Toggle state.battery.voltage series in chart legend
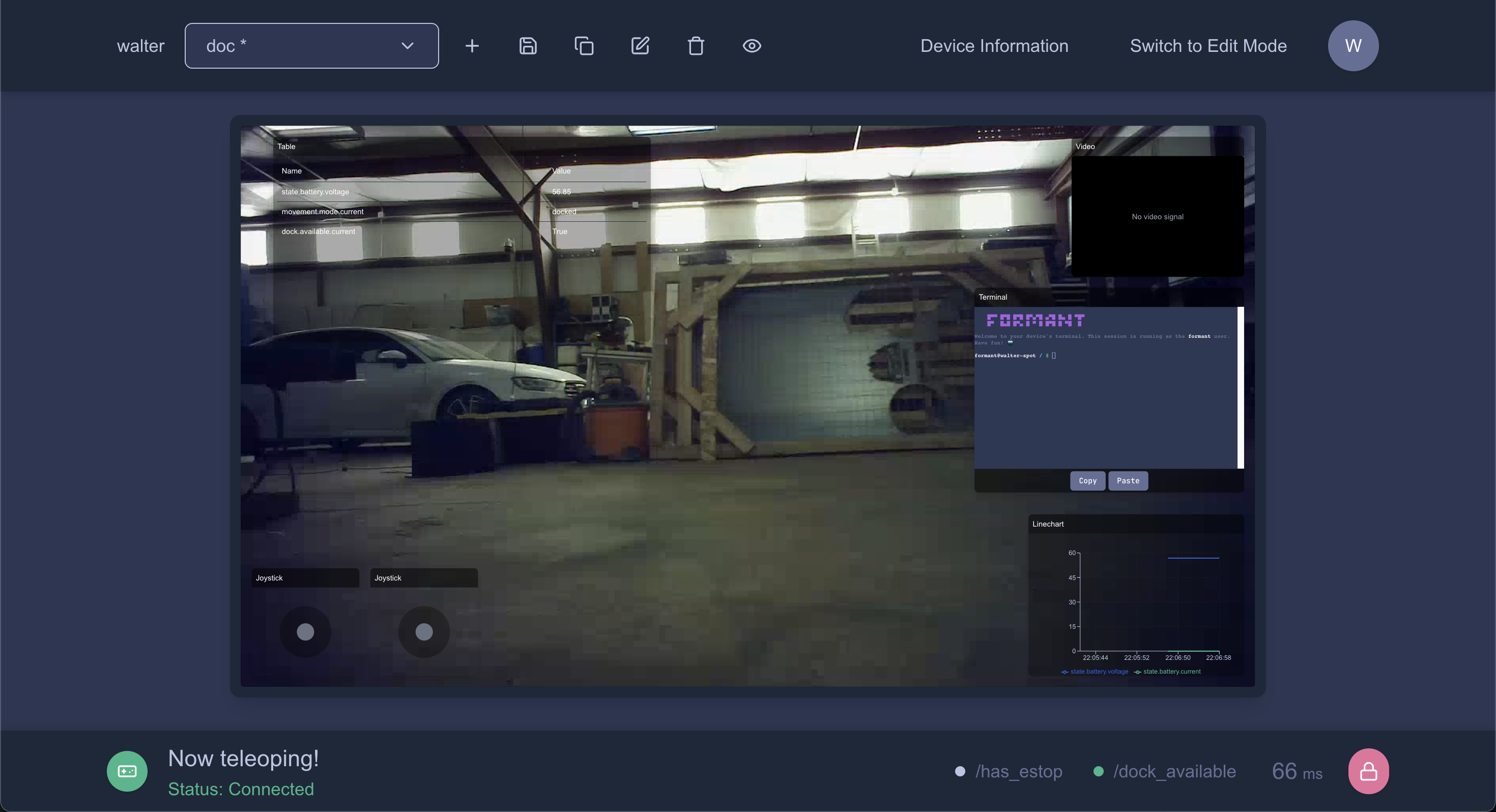Image resolution: width=1496 pixels, height=812 pixels. 1098,672
